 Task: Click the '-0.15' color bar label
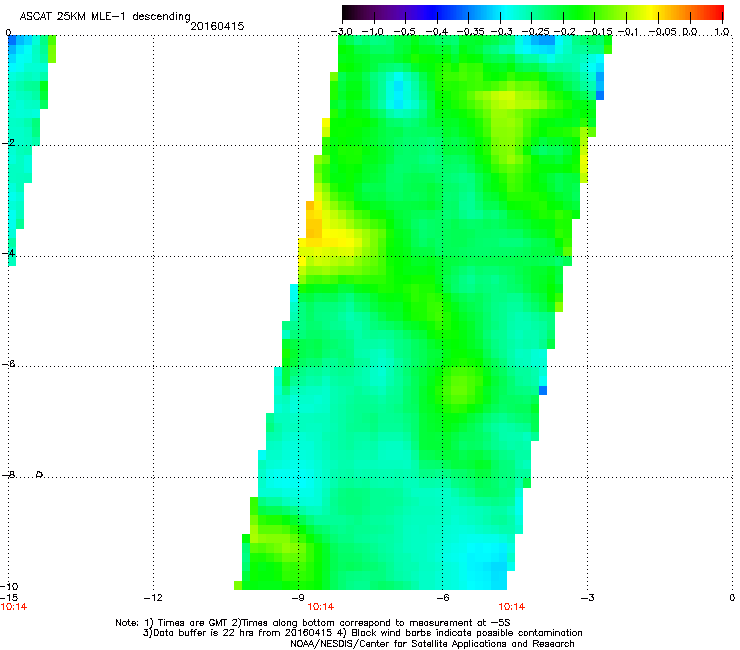click(x=598, y=32)
